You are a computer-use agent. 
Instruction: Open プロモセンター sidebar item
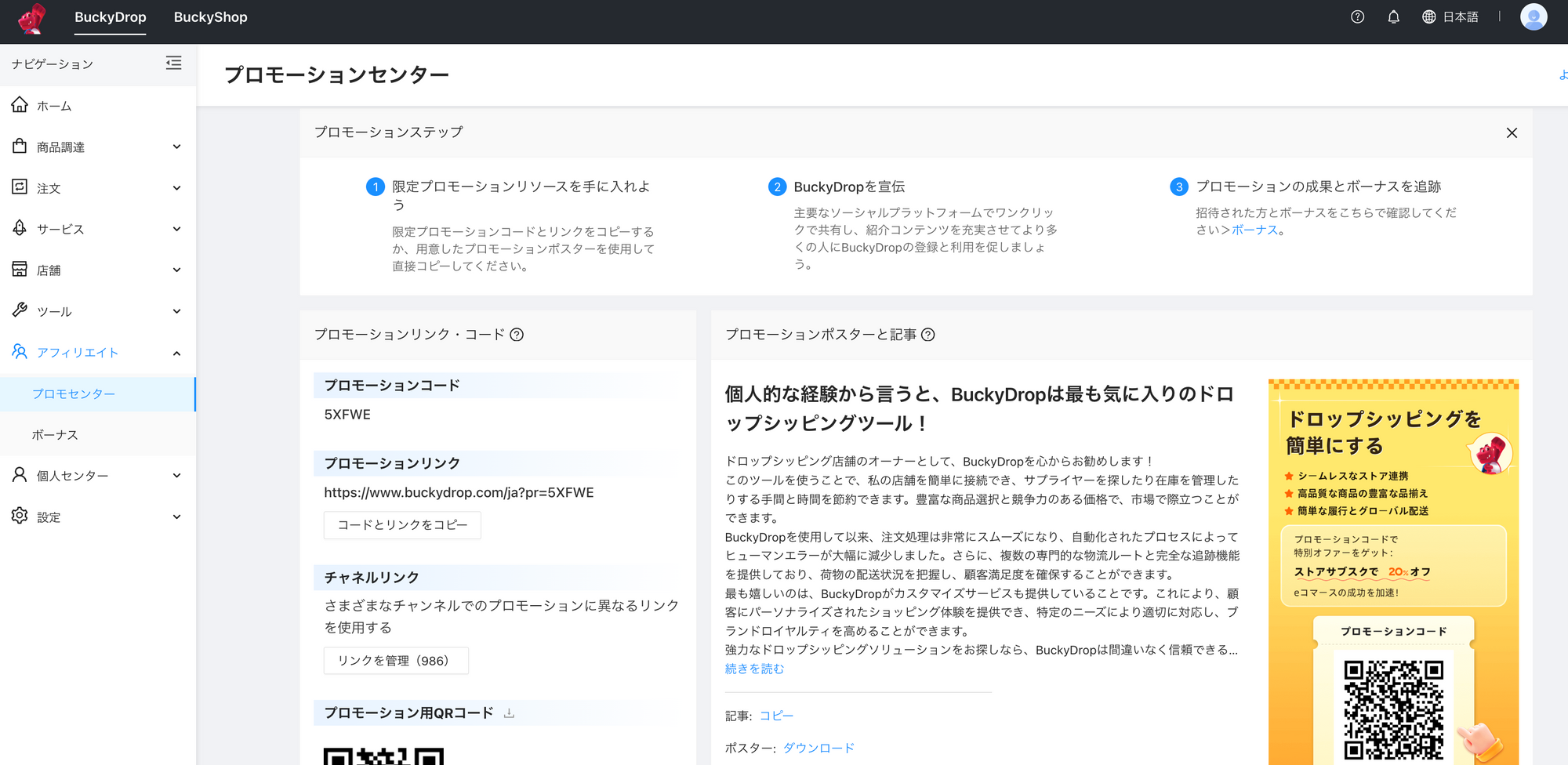[97, 393]
